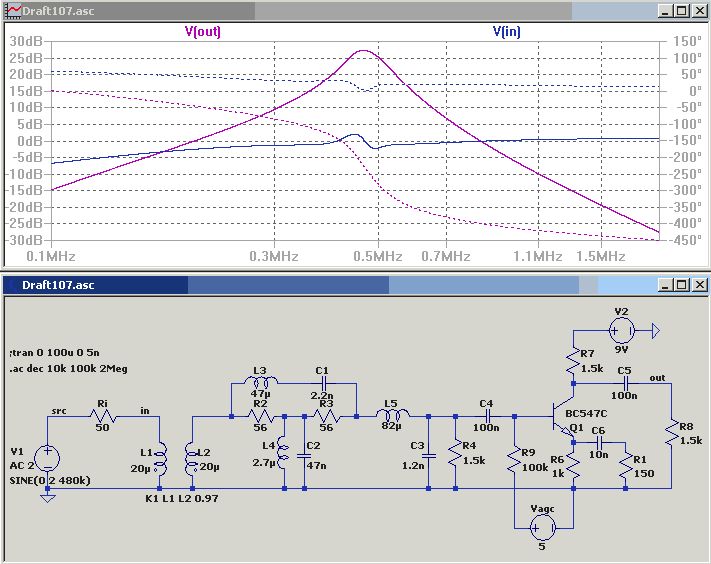Select capacitor C5 100n
This screenshot has width=711, height=564.
pyautogui.click(x=626, y=383)
